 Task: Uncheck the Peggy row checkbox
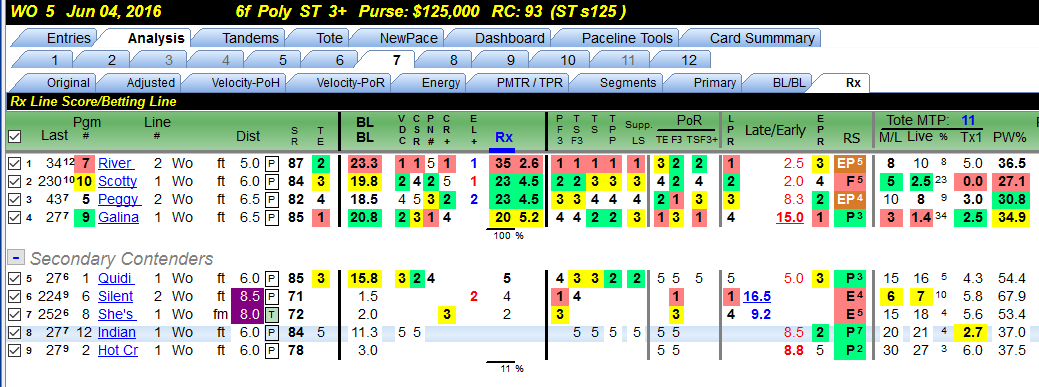(x=14, y=199)
